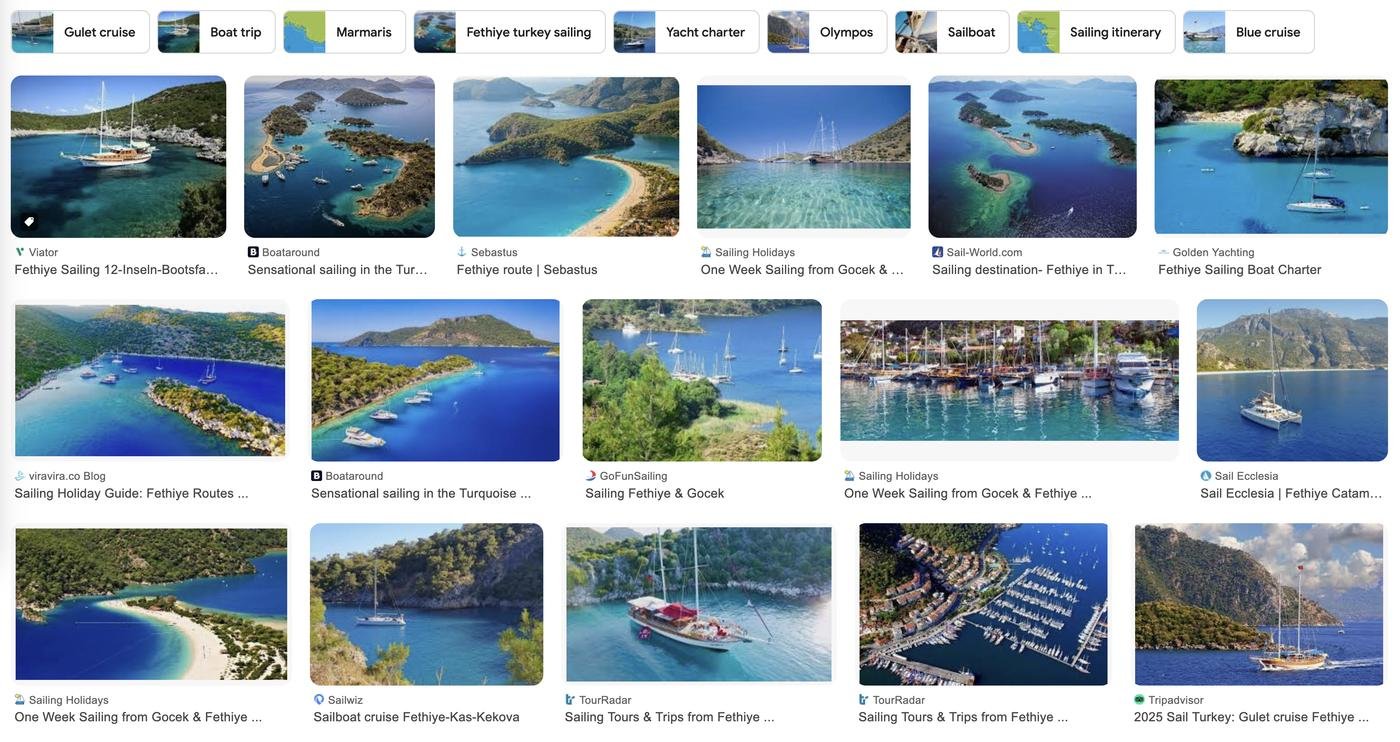
Task: Open Sailing Holiday Guide: Fethiye Routes link
Action: point(131,493)
